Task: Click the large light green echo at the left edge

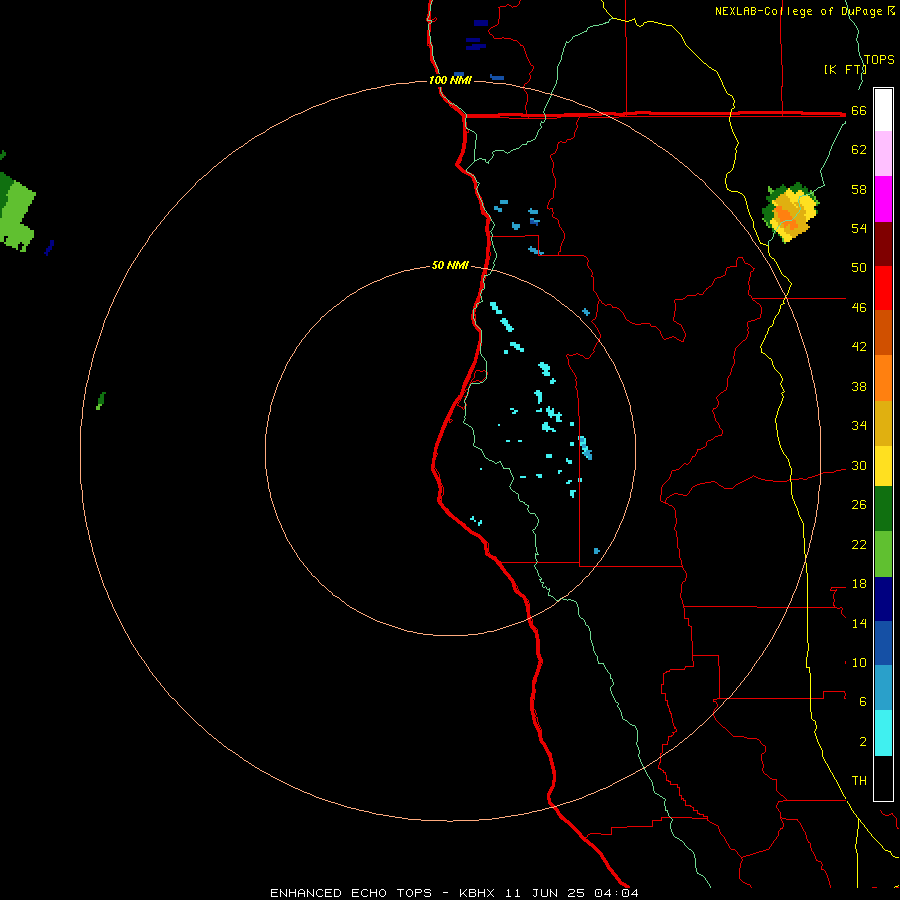Action: click(x=16, y=214)
